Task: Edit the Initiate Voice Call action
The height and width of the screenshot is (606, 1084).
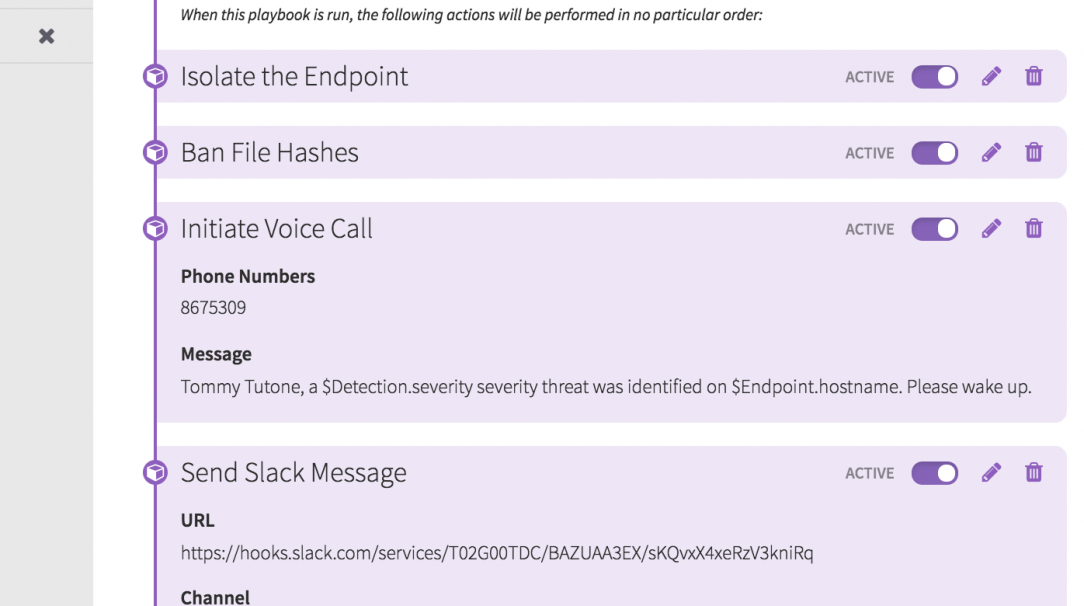Action: pos(991,228)
